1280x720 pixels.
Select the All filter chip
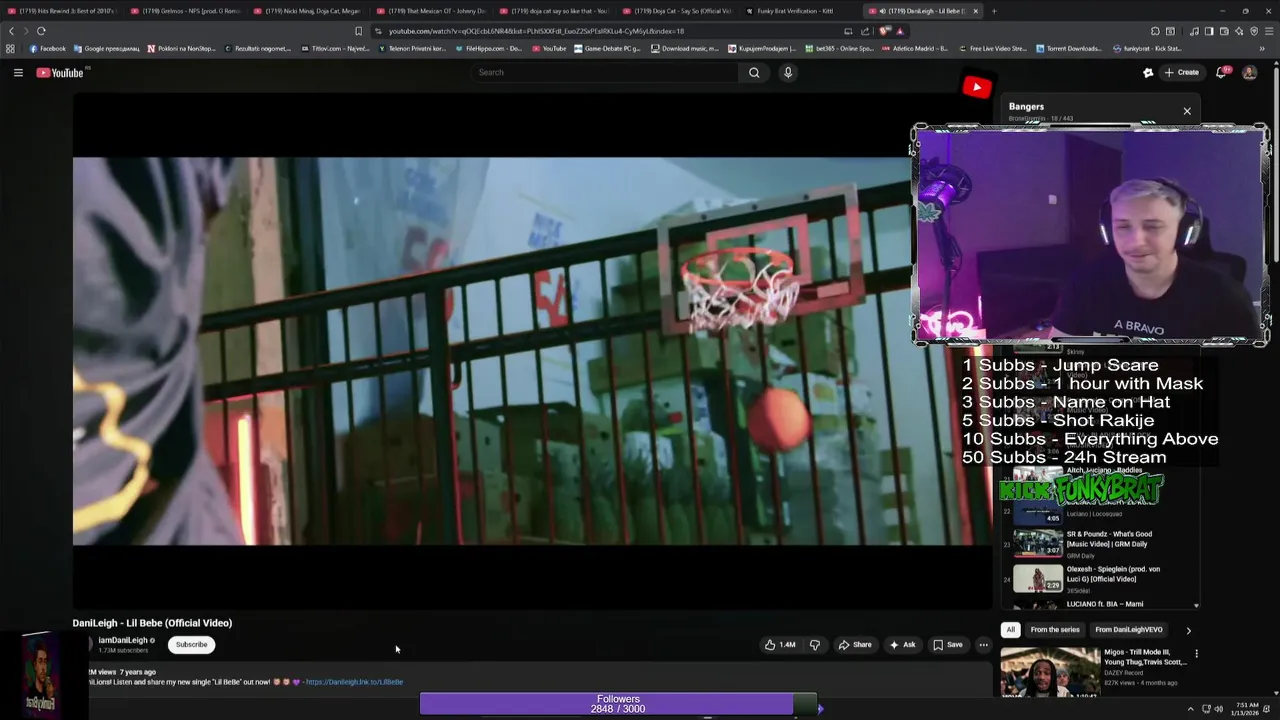coord(1010,630)
